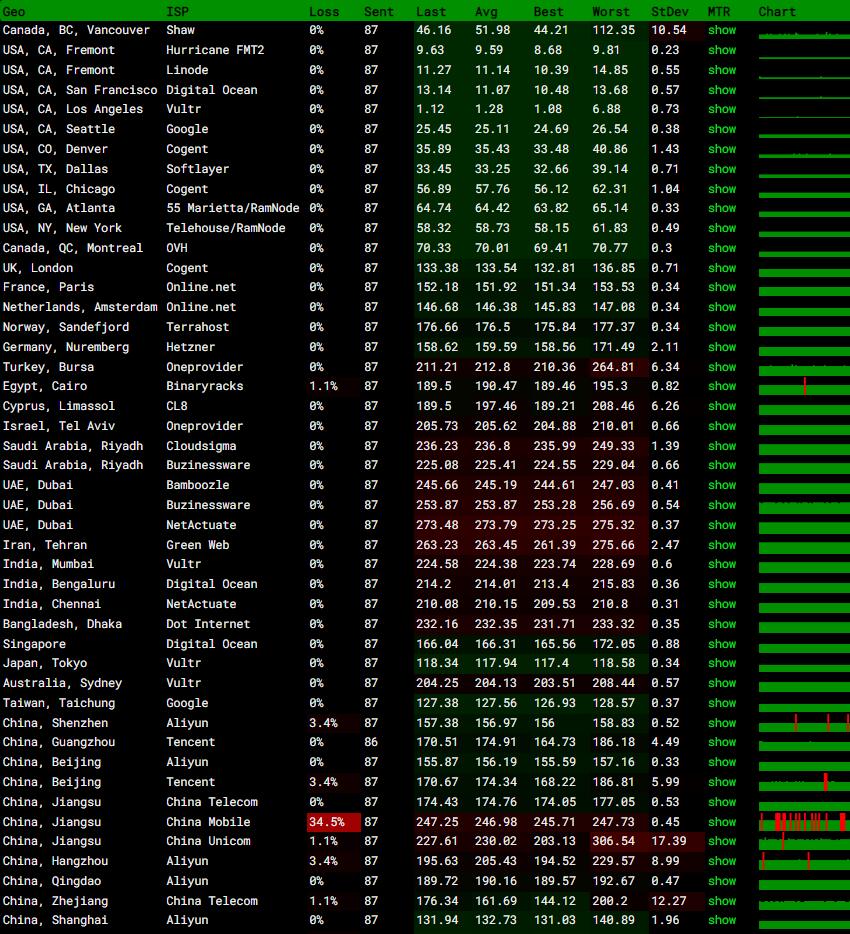
Task: Open MTR for Tokyo Vultr
Action: (722, 663)
